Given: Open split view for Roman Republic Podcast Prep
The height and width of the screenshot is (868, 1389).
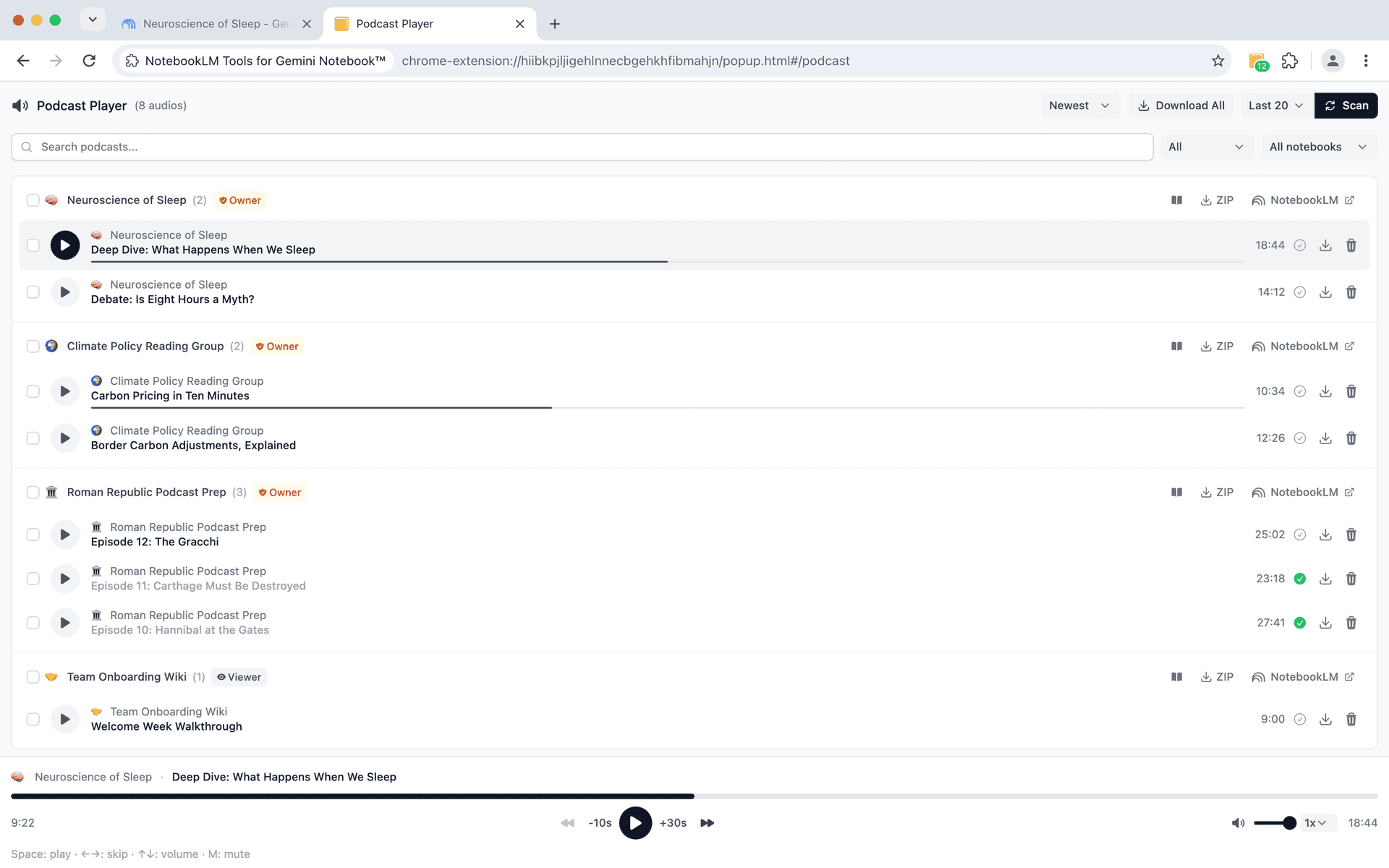Looking at the screenshot, I should [1177, 493].
